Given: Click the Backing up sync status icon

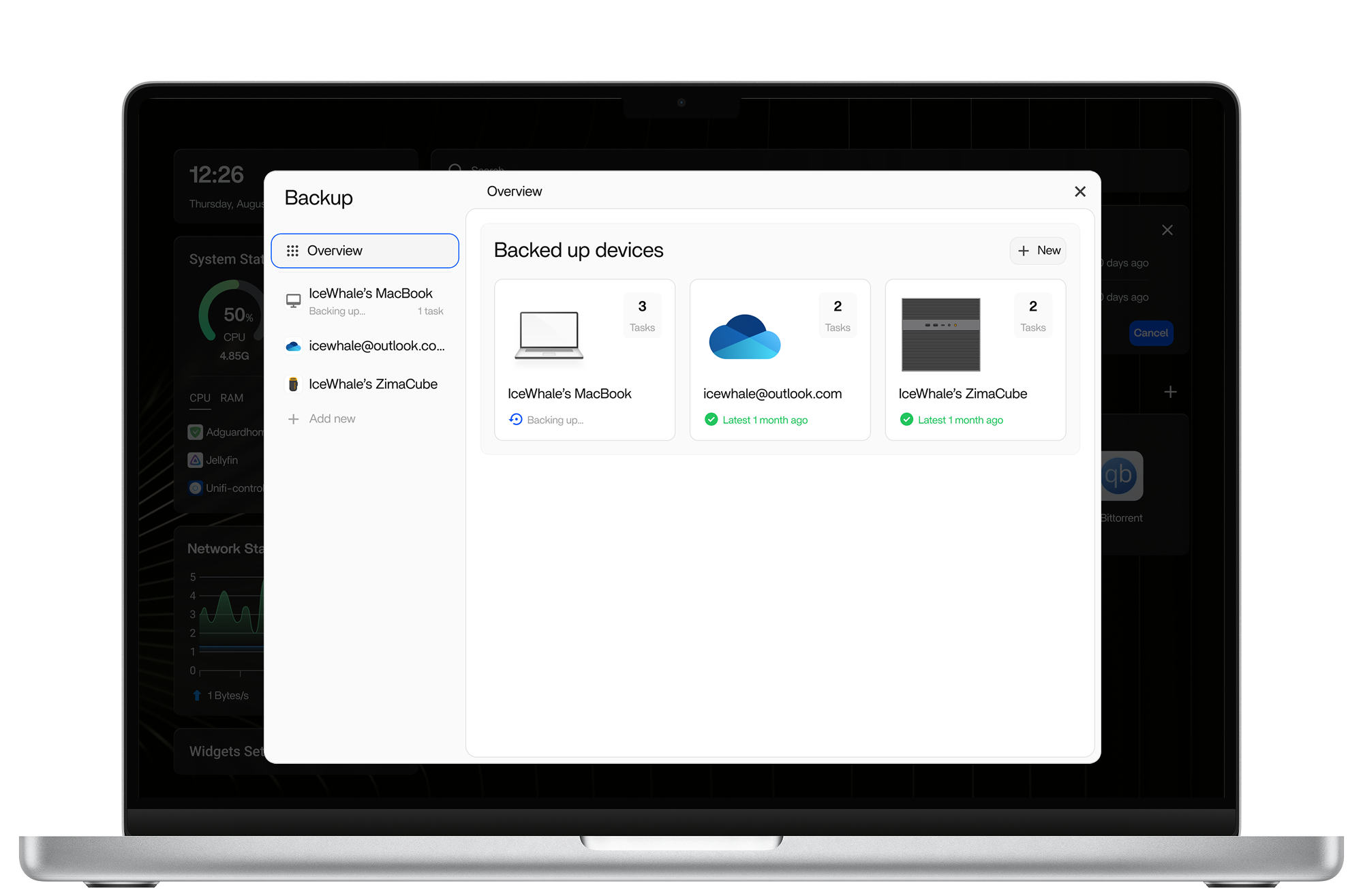Looking at the screenshot, I should pos(516,420).
